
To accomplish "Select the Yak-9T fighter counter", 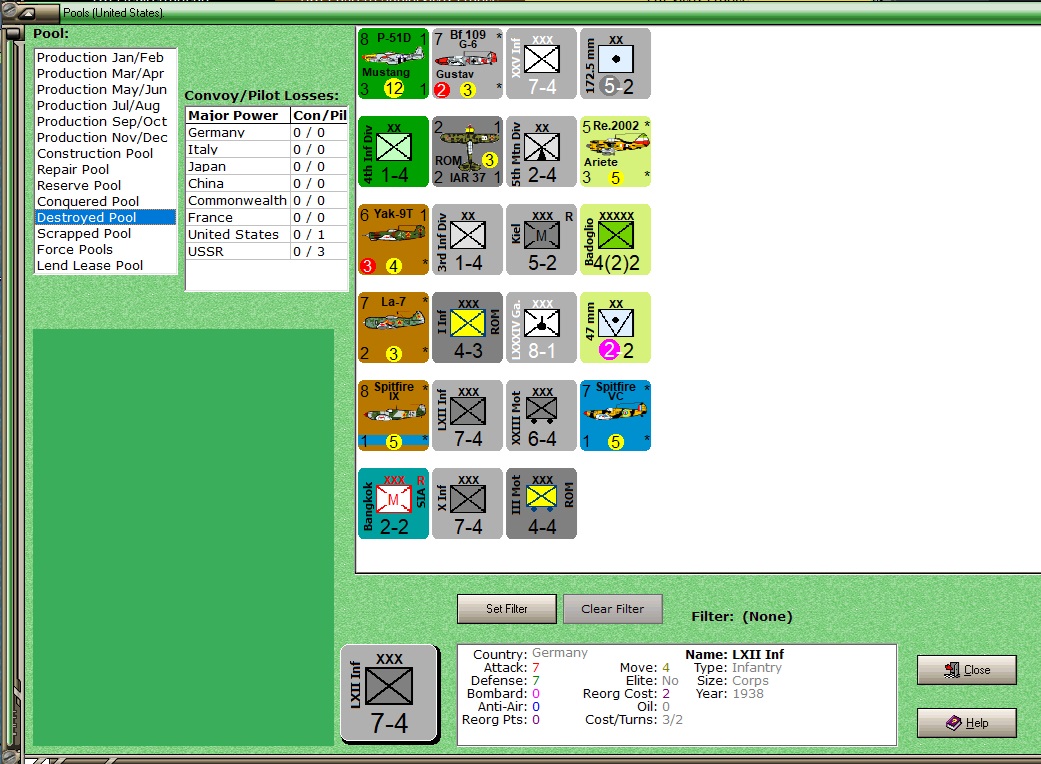I will pos(393,240).
